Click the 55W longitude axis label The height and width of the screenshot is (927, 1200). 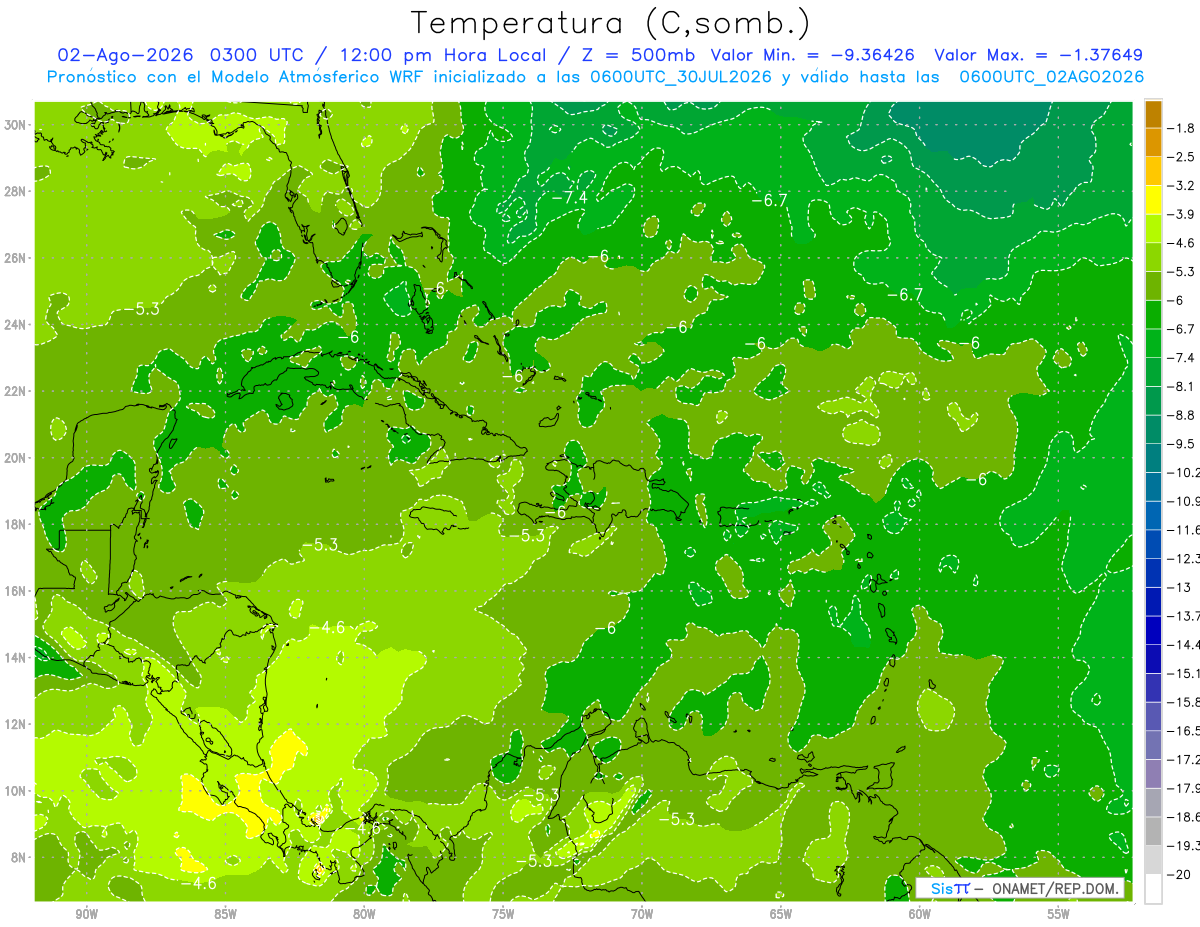1059,914
